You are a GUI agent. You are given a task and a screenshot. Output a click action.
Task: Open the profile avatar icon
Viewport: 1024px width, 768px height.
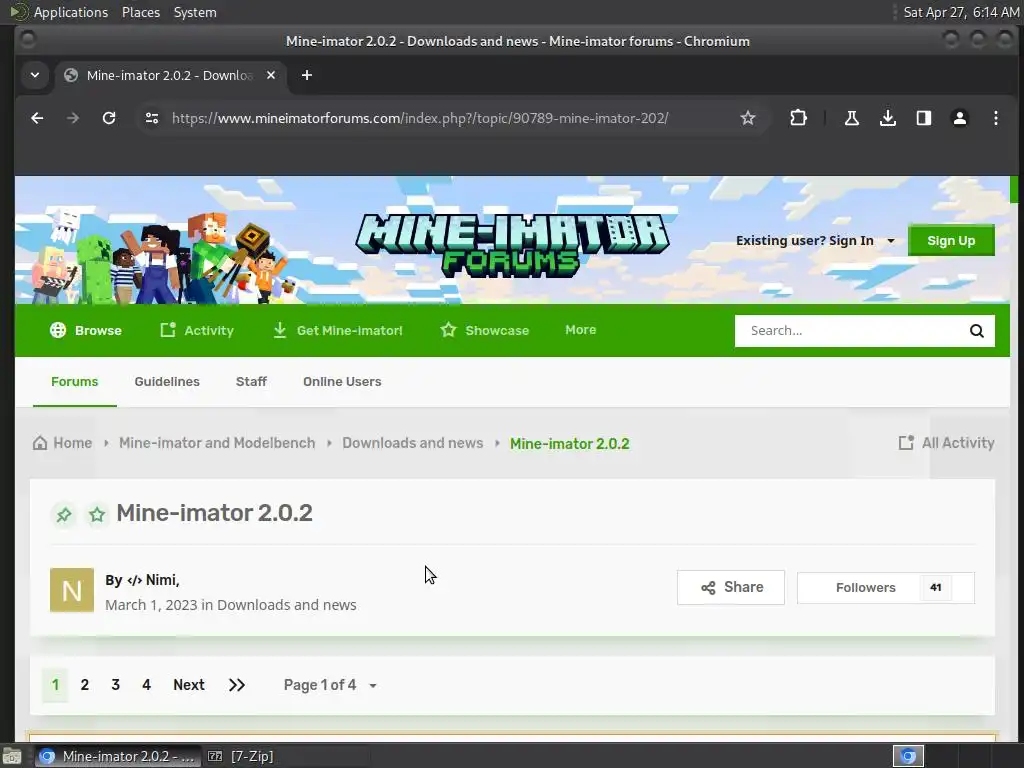coord(959,118)
